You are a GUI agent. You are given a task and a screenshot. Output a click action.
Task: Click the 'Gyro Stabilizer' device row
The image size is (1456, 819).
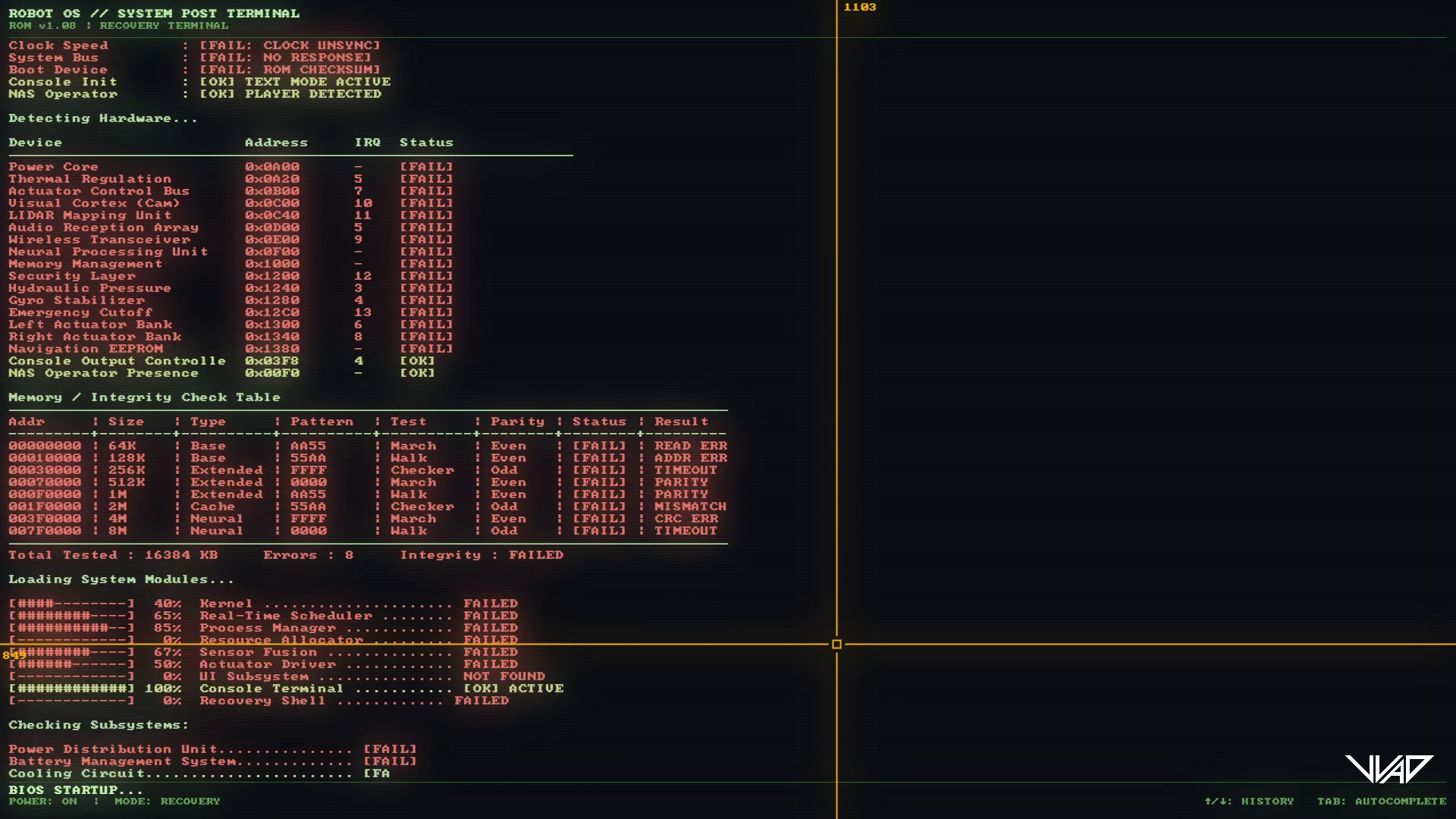pos(231,300)
